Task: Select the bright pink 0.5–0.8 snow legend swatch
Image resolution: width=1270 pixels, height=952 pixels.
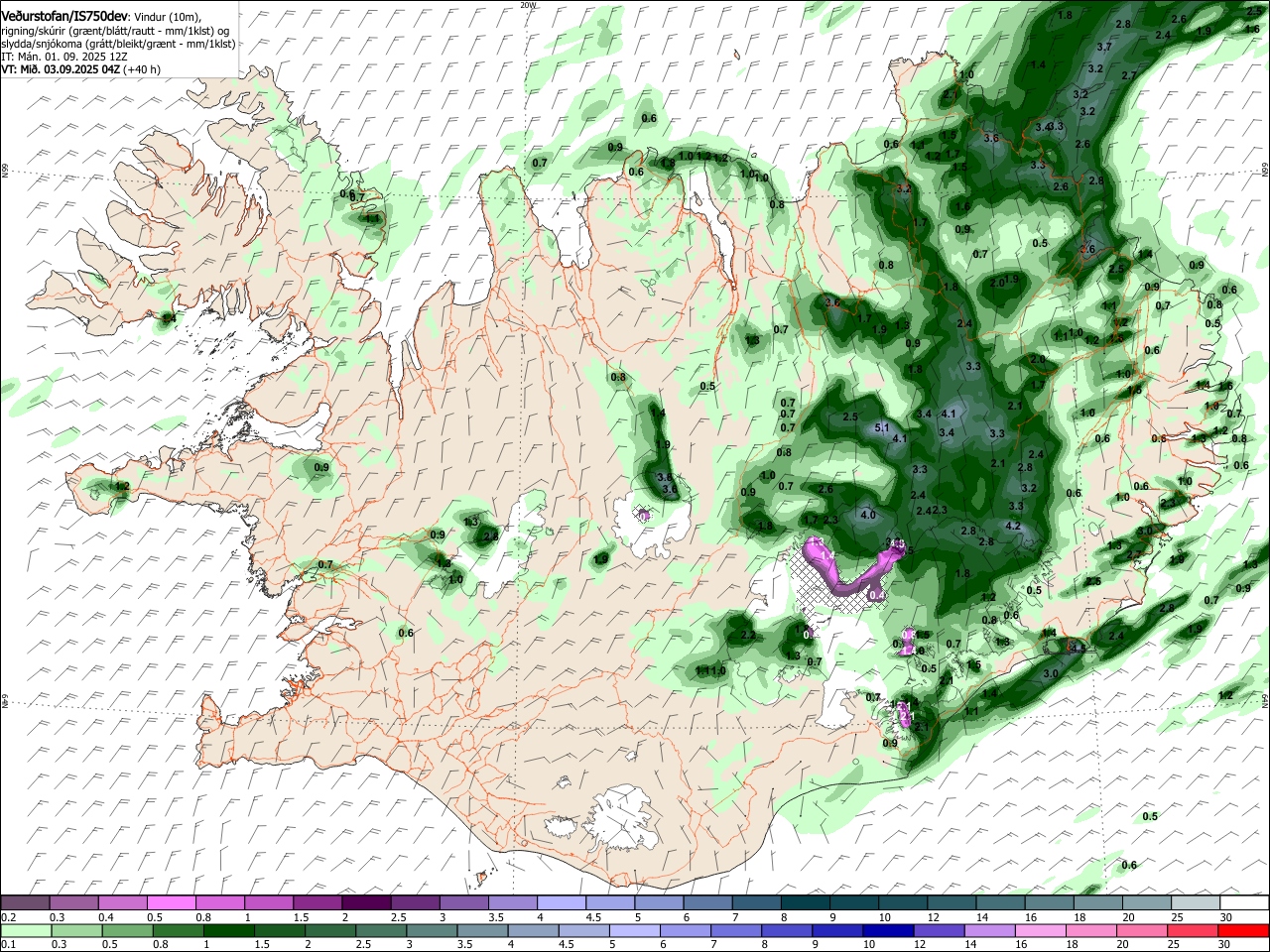Action: pyautogui.click(x=171, y=902)
